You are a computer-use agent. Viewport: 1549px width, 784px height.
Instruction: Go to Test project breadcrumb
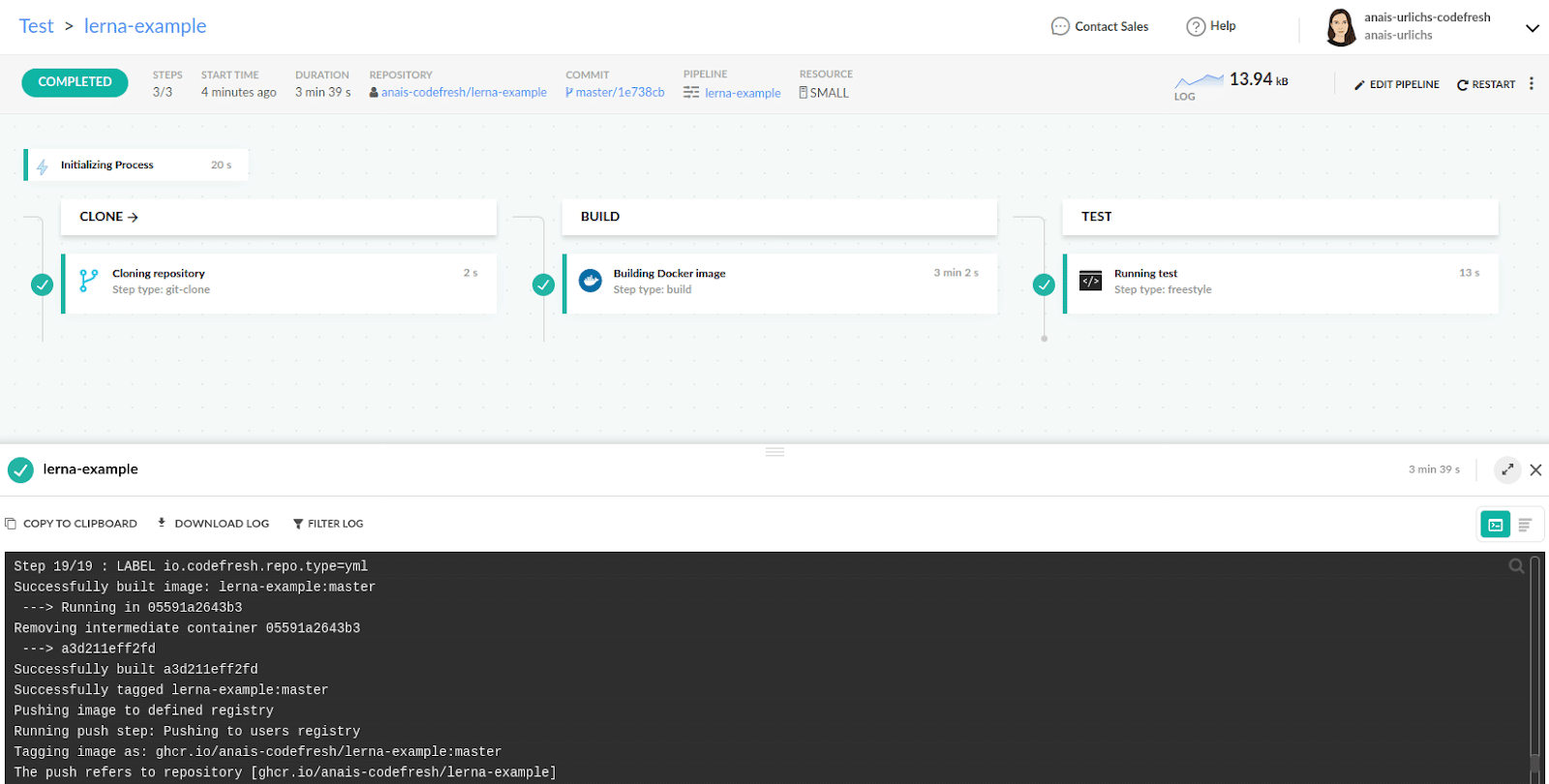pyautogui.click(x=37, y=26)
